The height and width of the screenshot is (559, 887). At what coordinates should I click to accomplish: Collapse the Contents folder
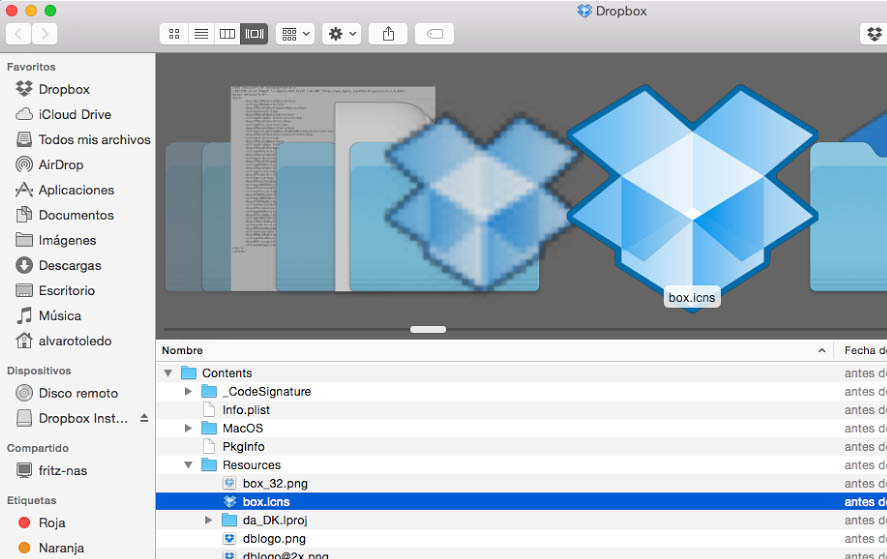[x=168, y=373]
